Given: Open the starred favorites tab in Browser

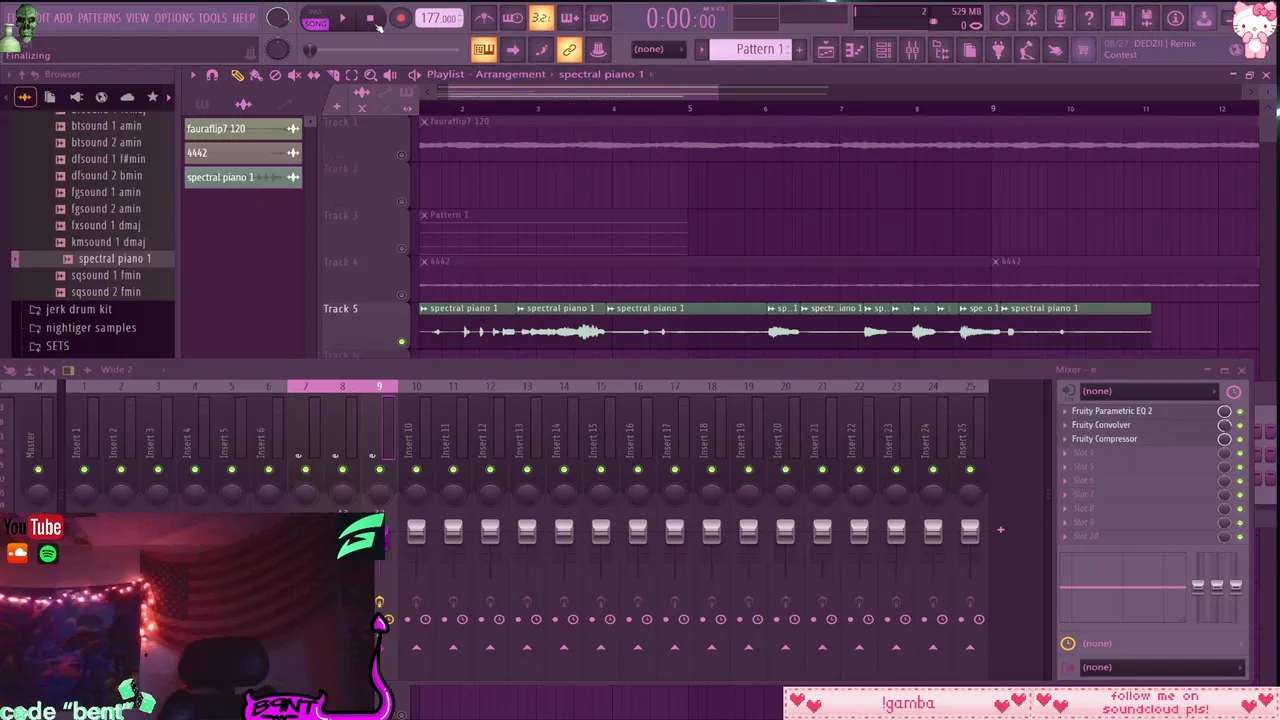Looking at the screenshot, I should (x=152, y=97).
